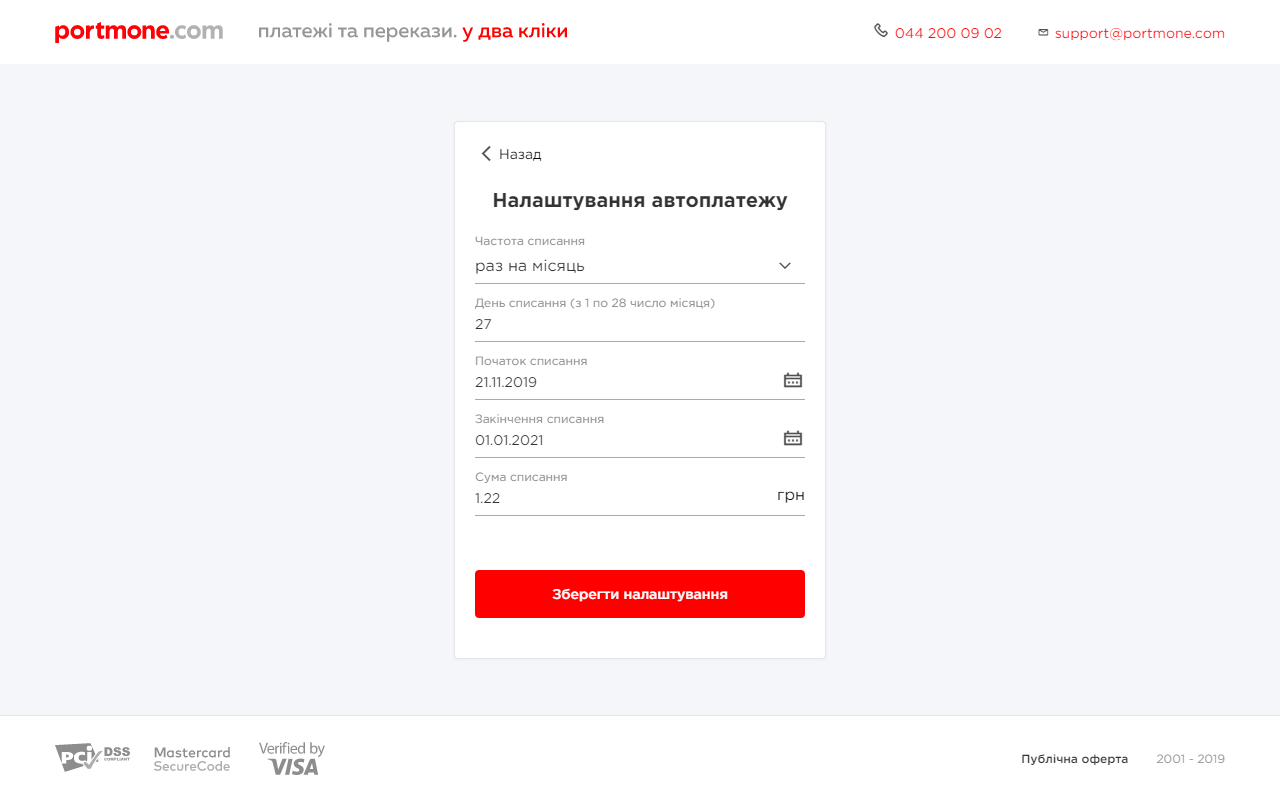Open calendar for Закінчення списання date
Image resolution: width=1280 pixels, height=800 pixels.
(x=793, y=438)
